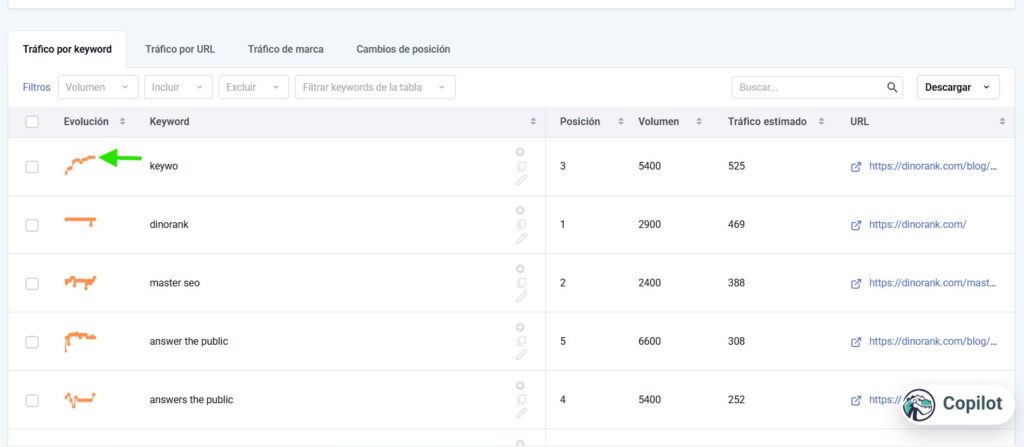1024x447 pixels.
Task: Open the blog link in answer the public row
Action: click(933, 341)
